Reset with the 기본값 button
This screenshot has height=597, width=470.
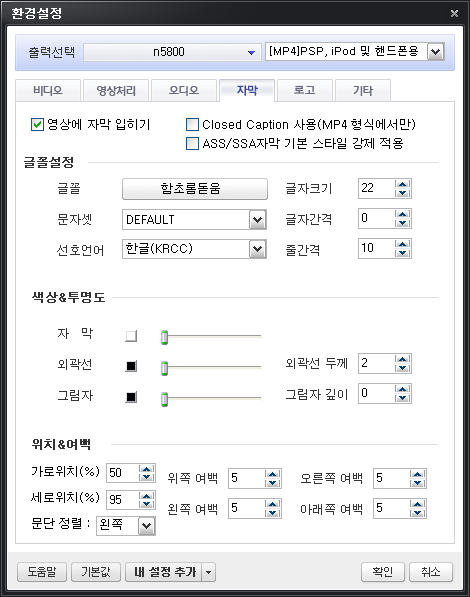tap(96, 571)
